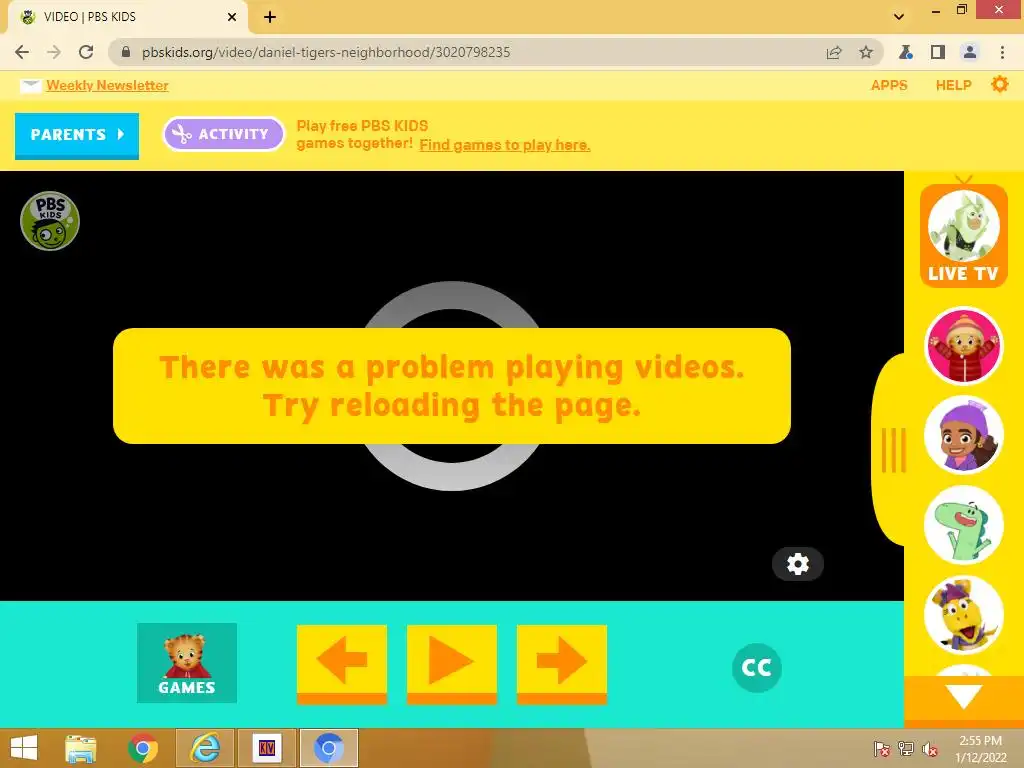
Task: Click the newsletter envelope icon
Action: click(x=30, y=86)
